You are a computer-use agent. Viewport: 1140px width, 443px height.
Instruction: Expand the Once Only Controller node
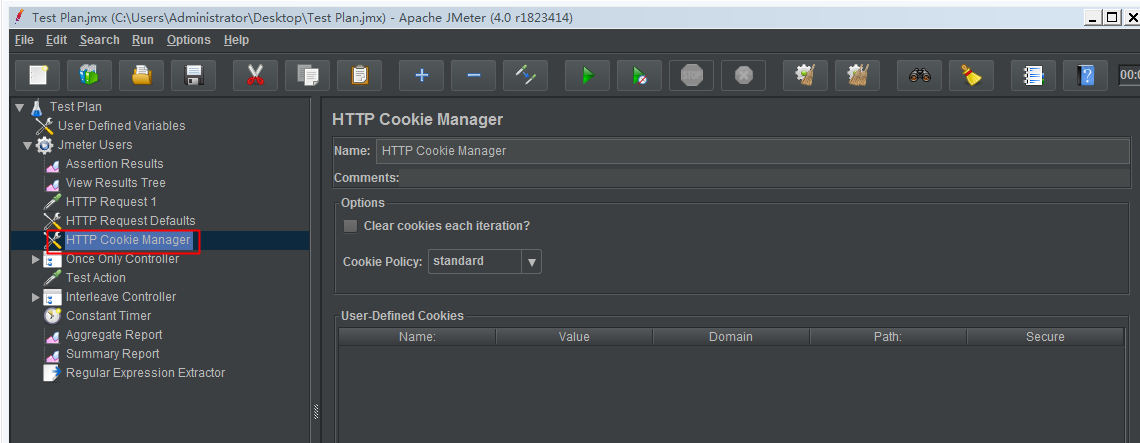click(x=36, y=259)
